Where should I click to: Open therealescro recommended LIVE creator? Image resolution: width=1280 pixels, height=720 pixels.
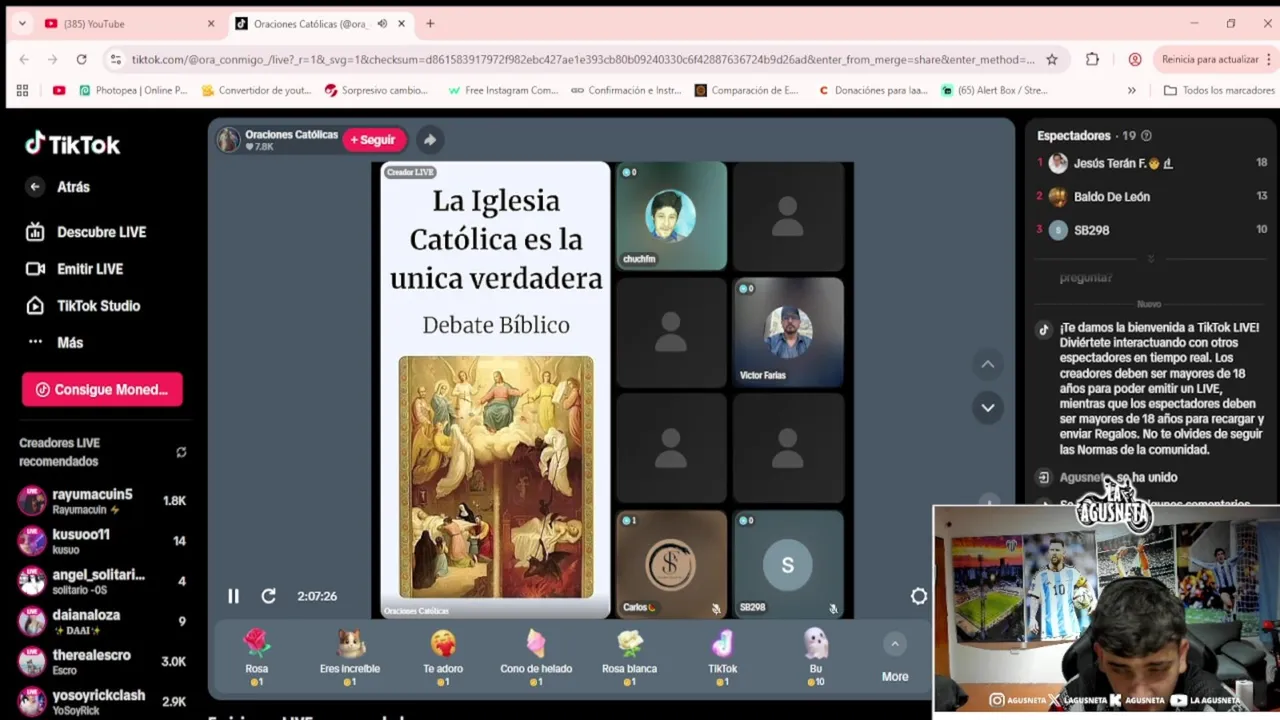point(102,661)
